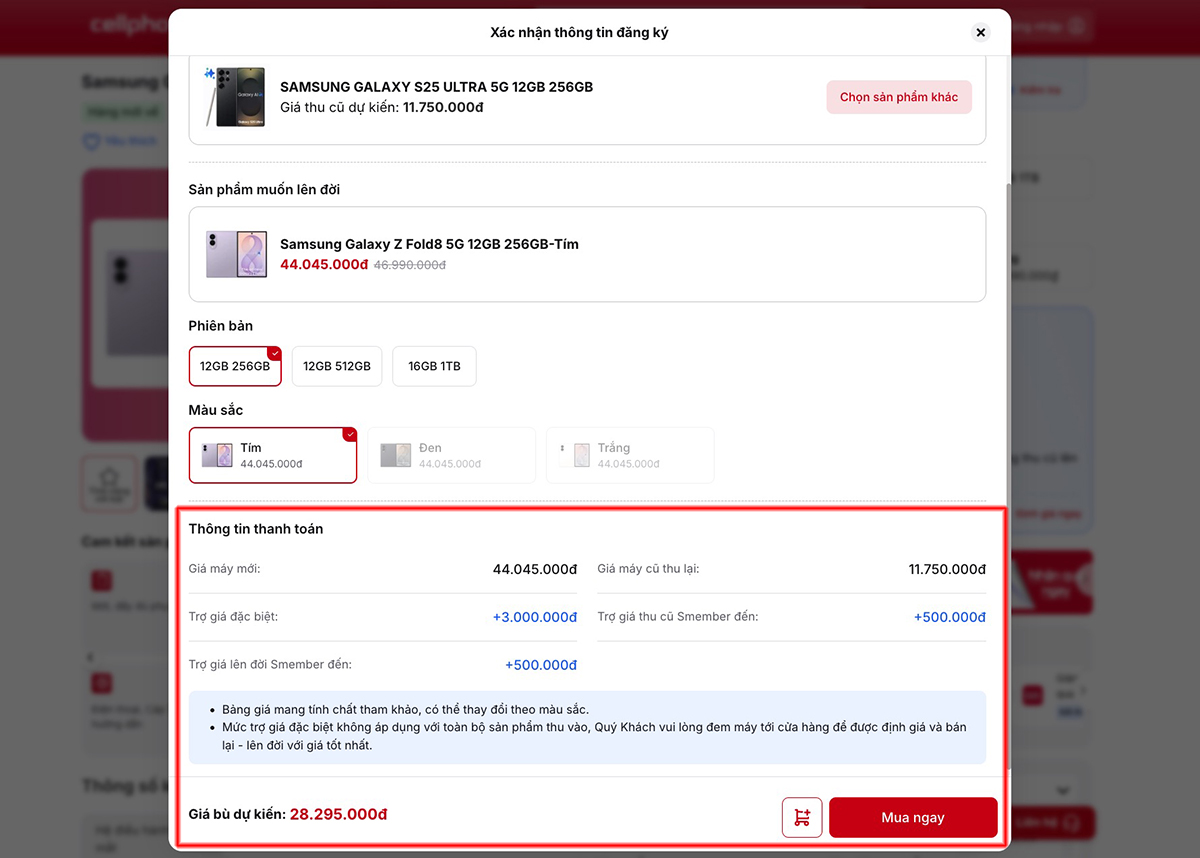The image size is (1200, 858).
Task: Click 'Chọn sản phẩm khác' button
Action: pos(899,97)
